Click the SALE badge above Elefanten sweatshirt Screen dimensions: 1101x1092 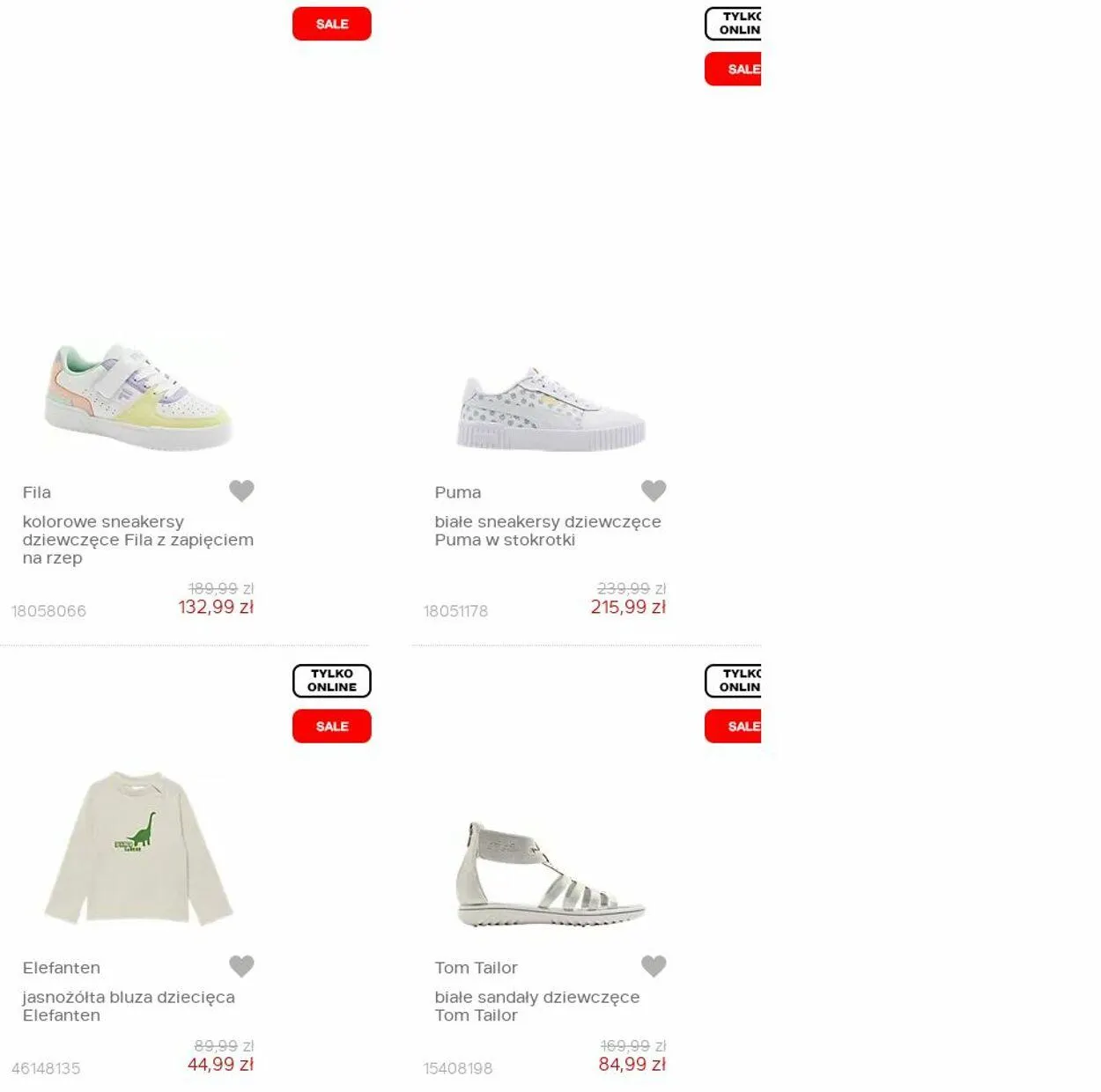(332, 727)
